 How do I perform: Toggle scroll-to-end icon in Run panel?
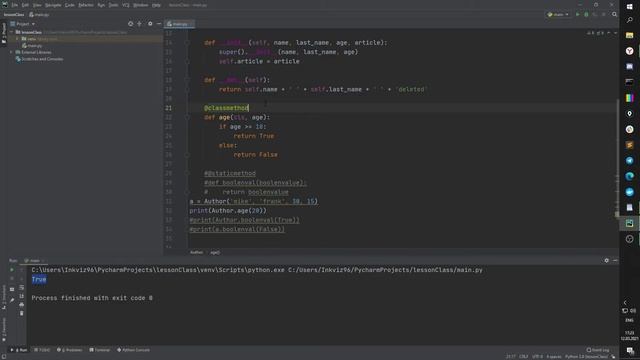[22, 296]
